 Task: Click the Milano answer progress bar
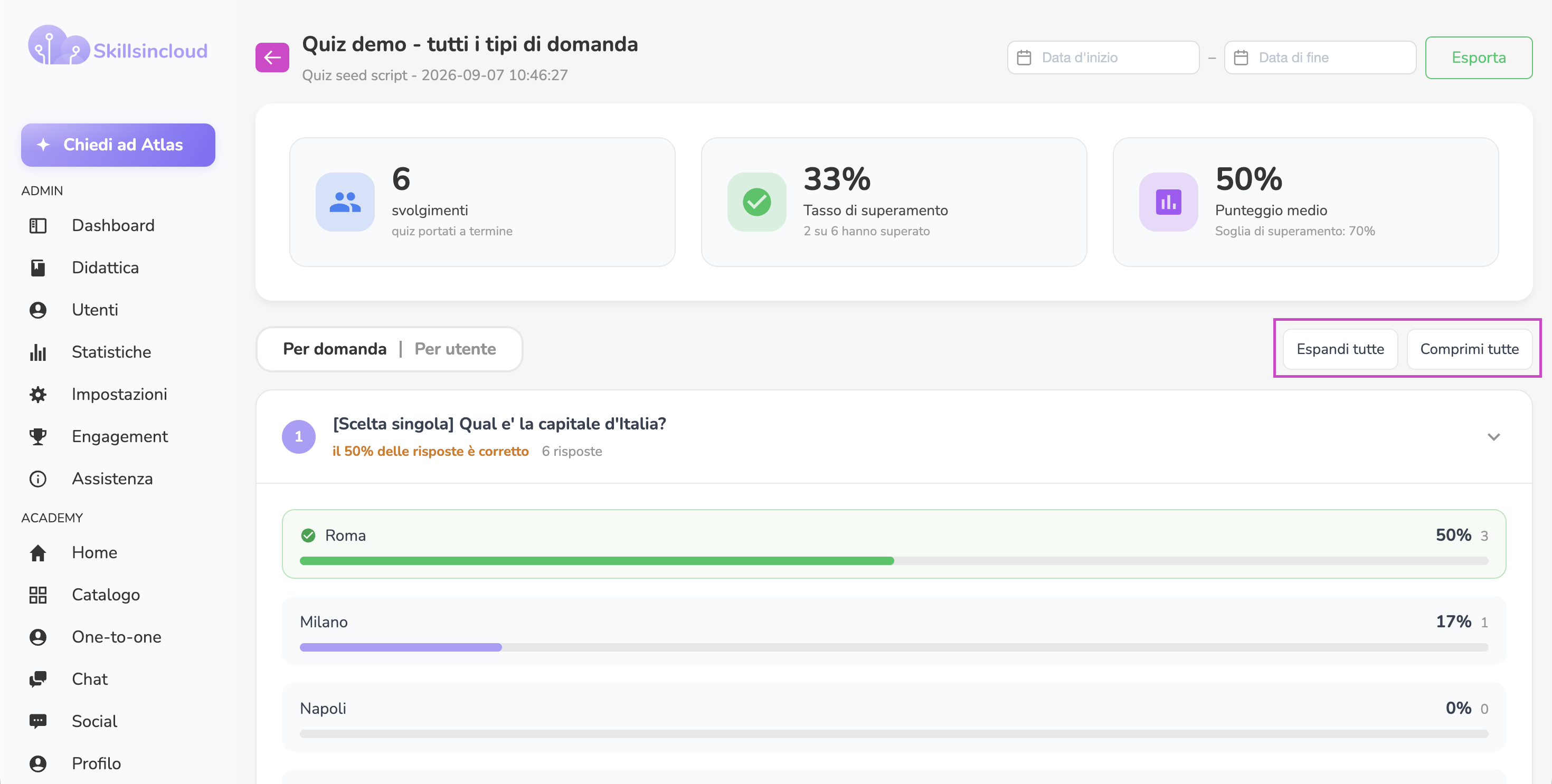point(894,647)
